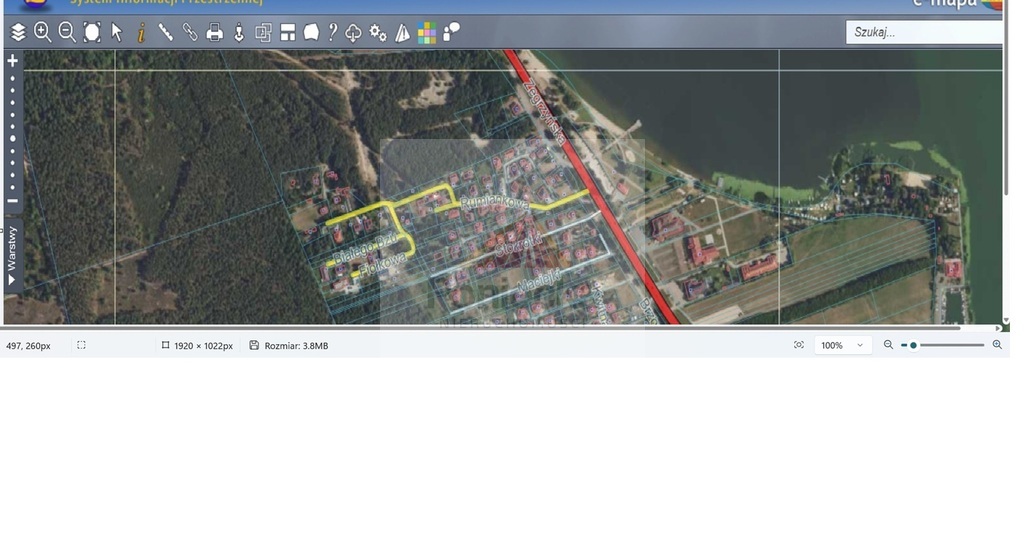
Task: Open the colorful grid palette icon
Action: click(x=427, y=33)
